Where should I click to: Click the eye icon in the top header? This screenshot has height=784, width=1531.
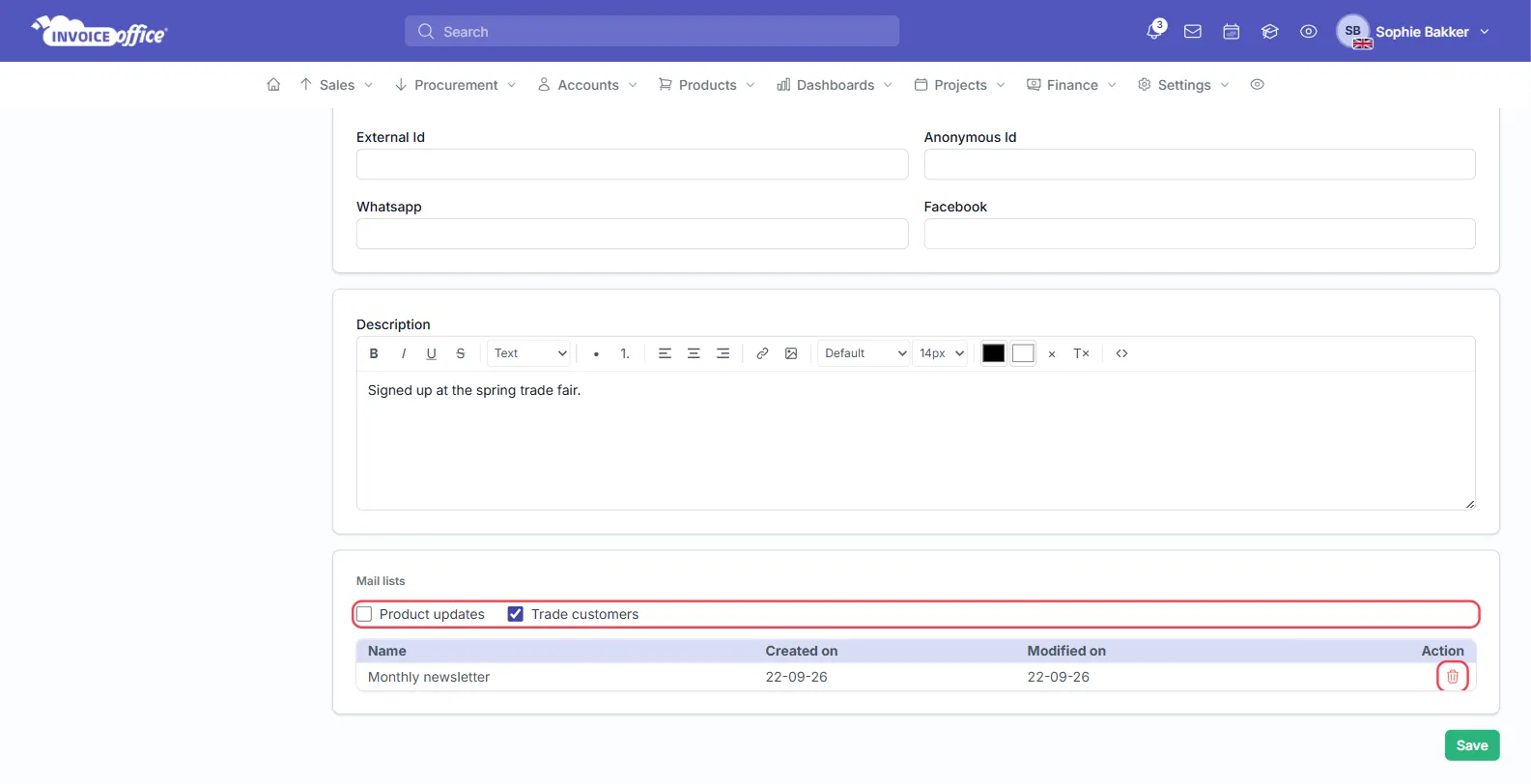pyautogui.click(x=1309, y=32)
